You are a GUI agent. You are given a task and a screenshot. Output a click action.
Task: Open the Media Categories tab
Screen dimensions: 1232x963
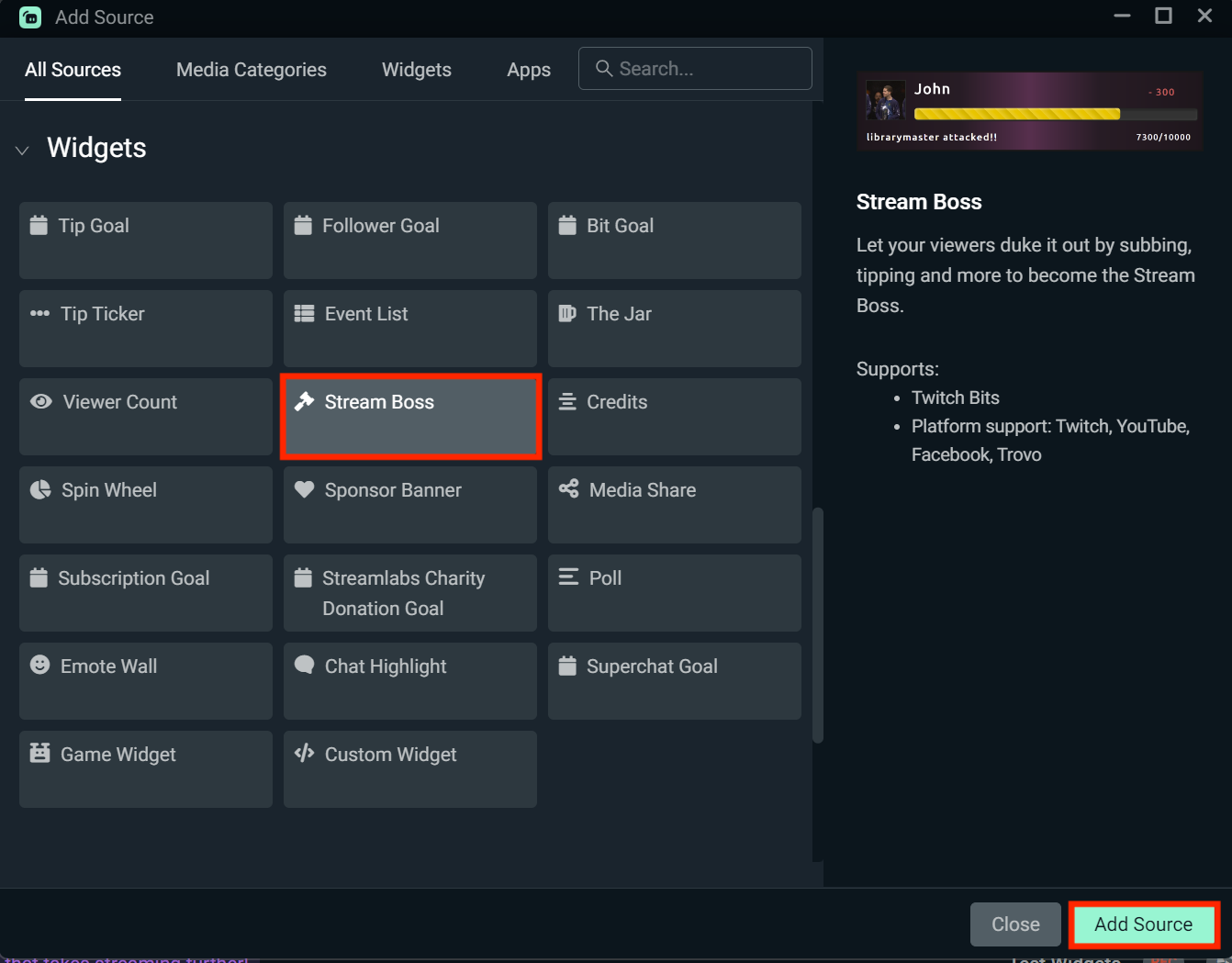click(x=251, y=69)
